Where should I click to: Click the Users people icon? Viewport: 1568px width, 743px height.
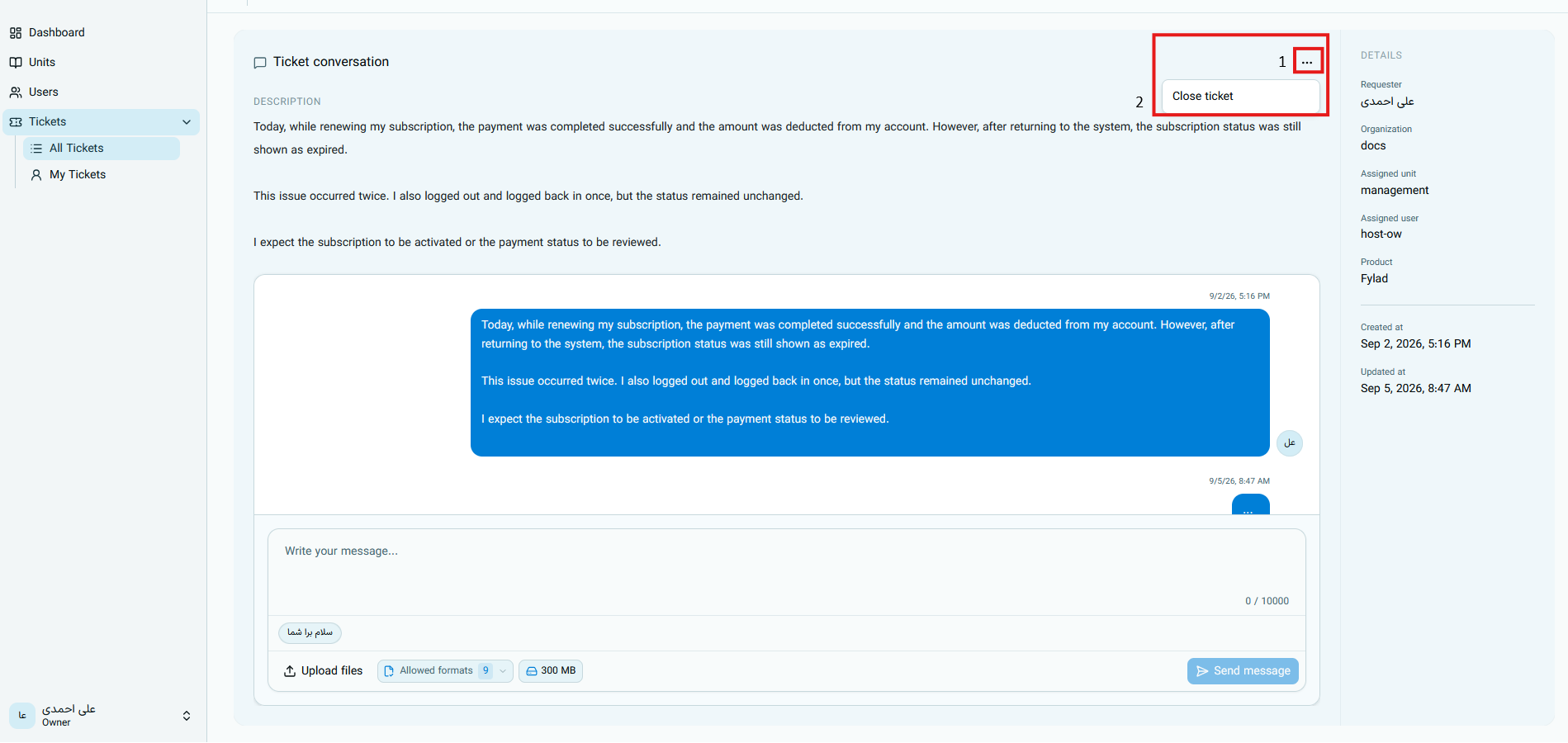16,92
